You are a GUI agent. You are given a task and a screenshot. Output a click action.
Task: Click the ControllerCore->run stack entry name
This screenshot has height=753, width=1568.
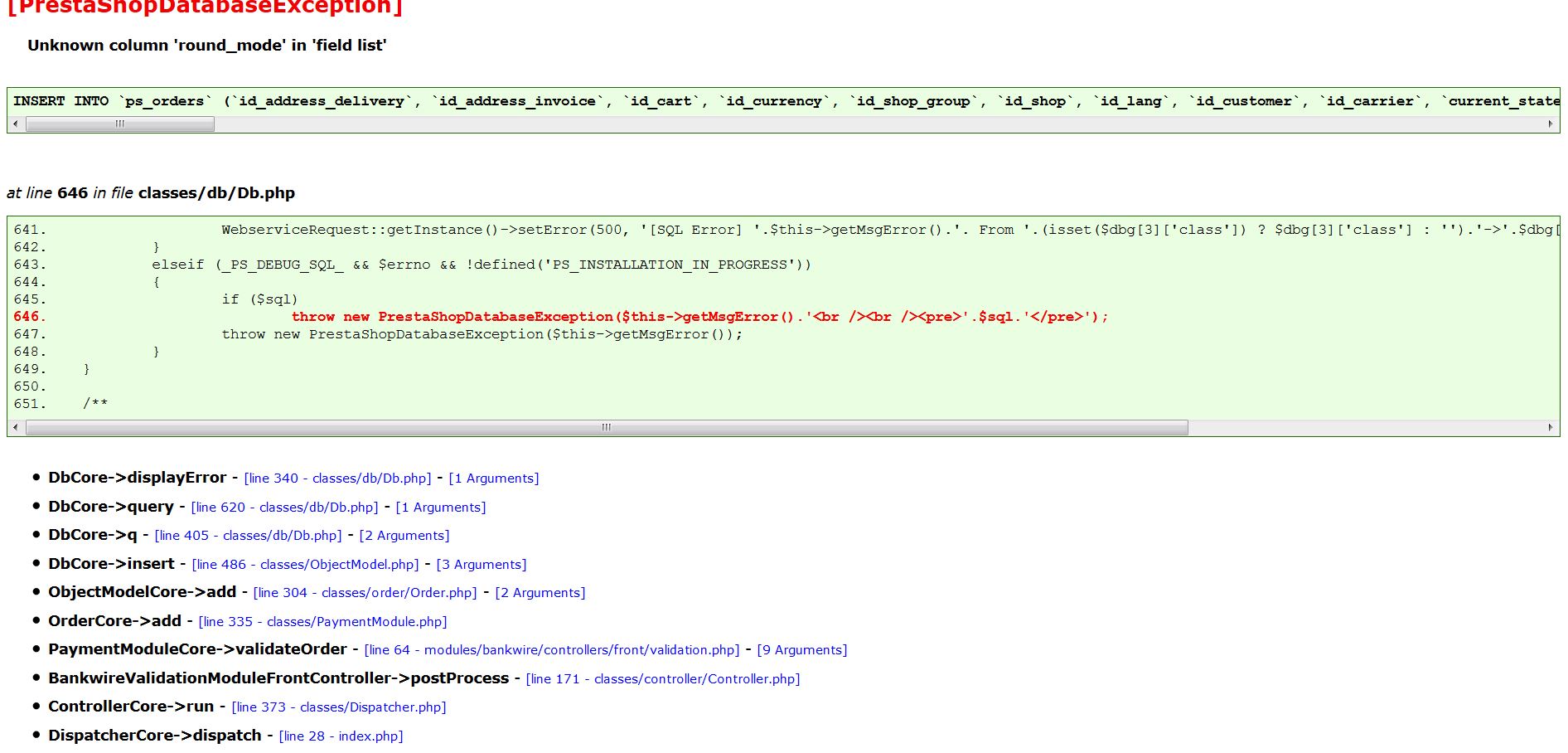tap(131, 707)
